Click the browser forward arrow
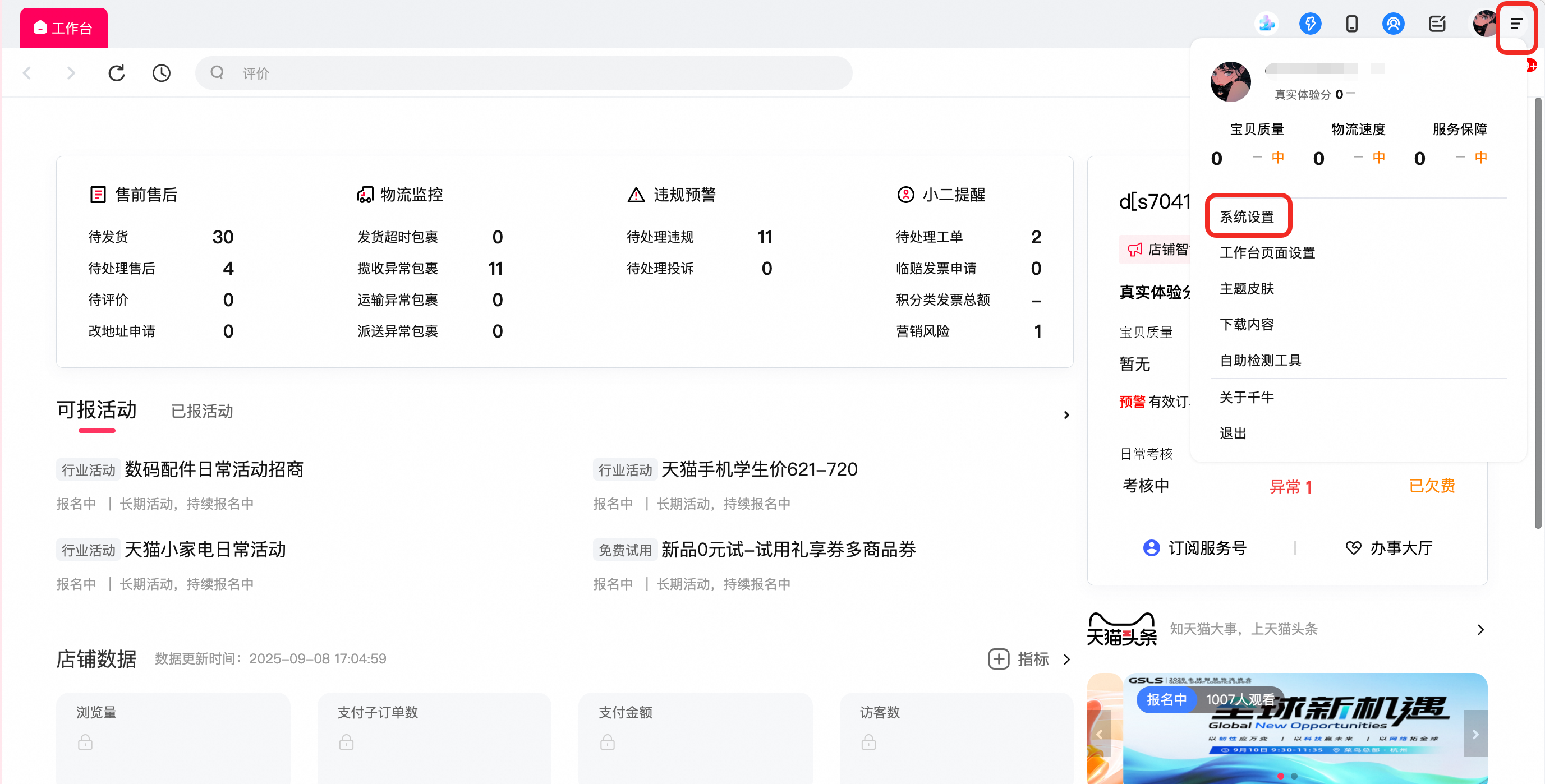Viewport: 1545px width, 784px height. pyautogui.click(x=71, y=73)
